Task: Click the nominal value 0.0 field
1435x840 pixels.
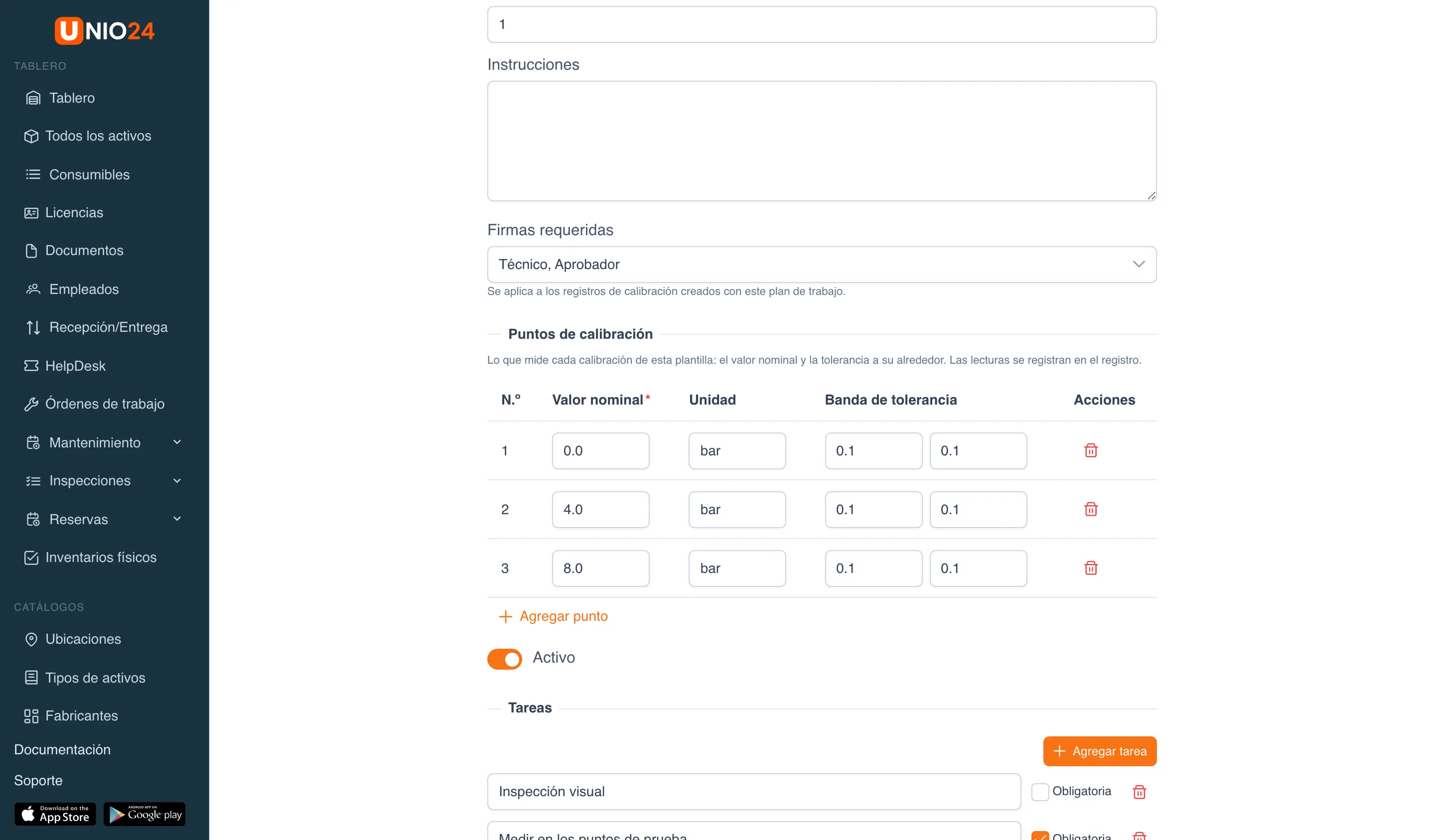Action: (600, 450)
